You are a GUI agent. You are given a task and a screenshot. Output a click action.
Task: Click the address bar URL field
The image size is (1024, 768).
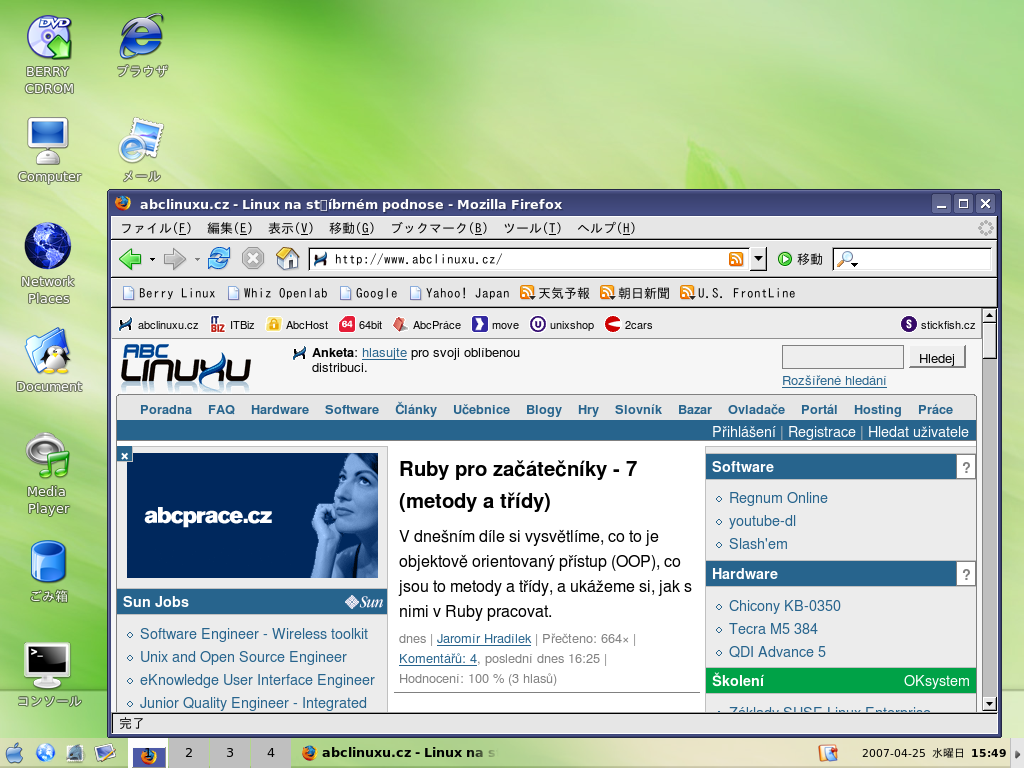click(x=528, y=259)
